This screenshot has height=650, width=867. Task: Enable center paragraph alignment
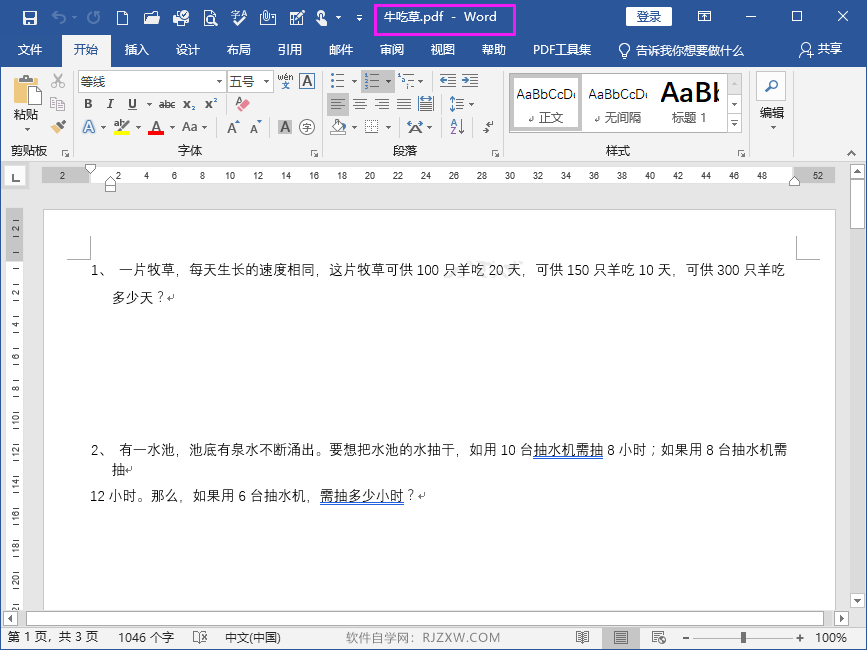[x=358, y=103]
